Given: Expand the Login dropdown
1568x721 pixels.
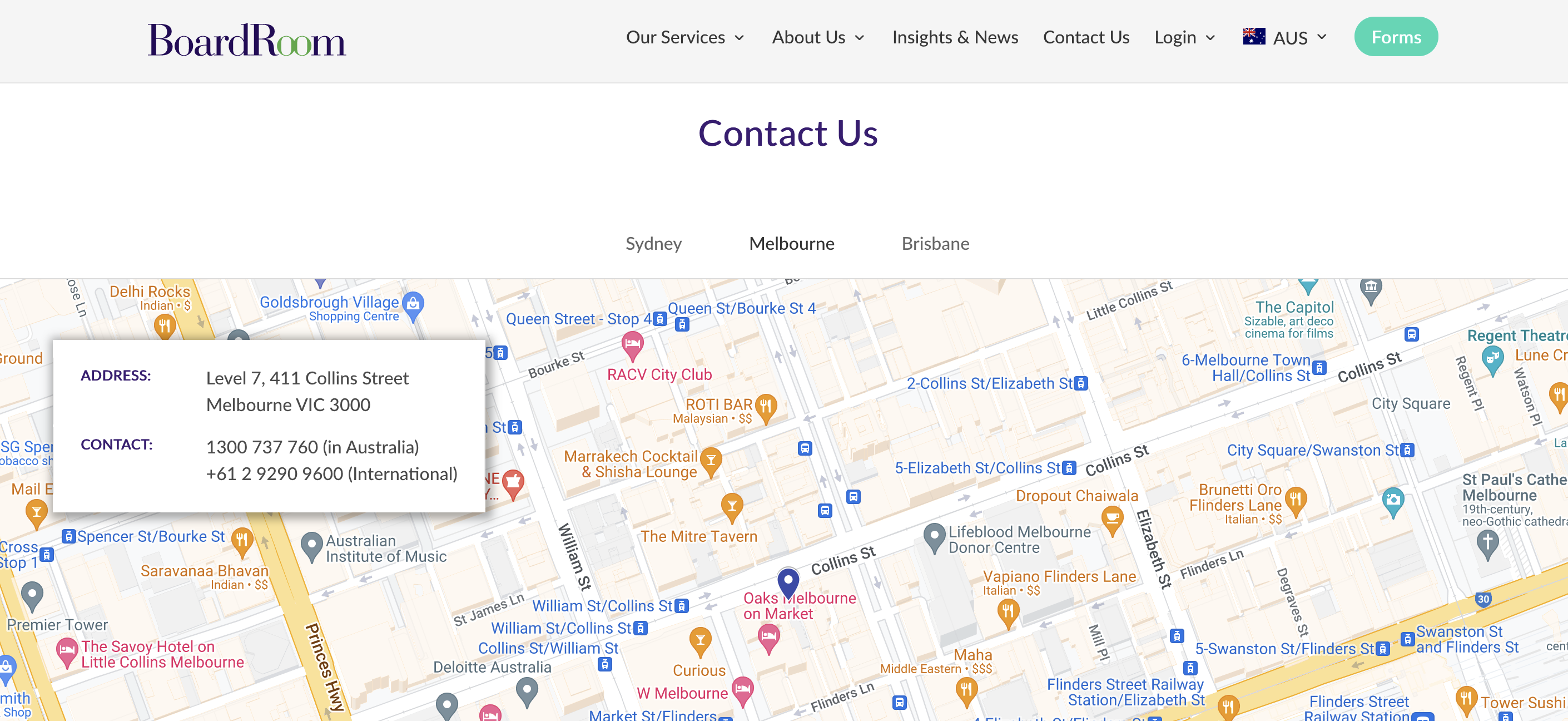Looking at the screenshot, I should 1184,37.
